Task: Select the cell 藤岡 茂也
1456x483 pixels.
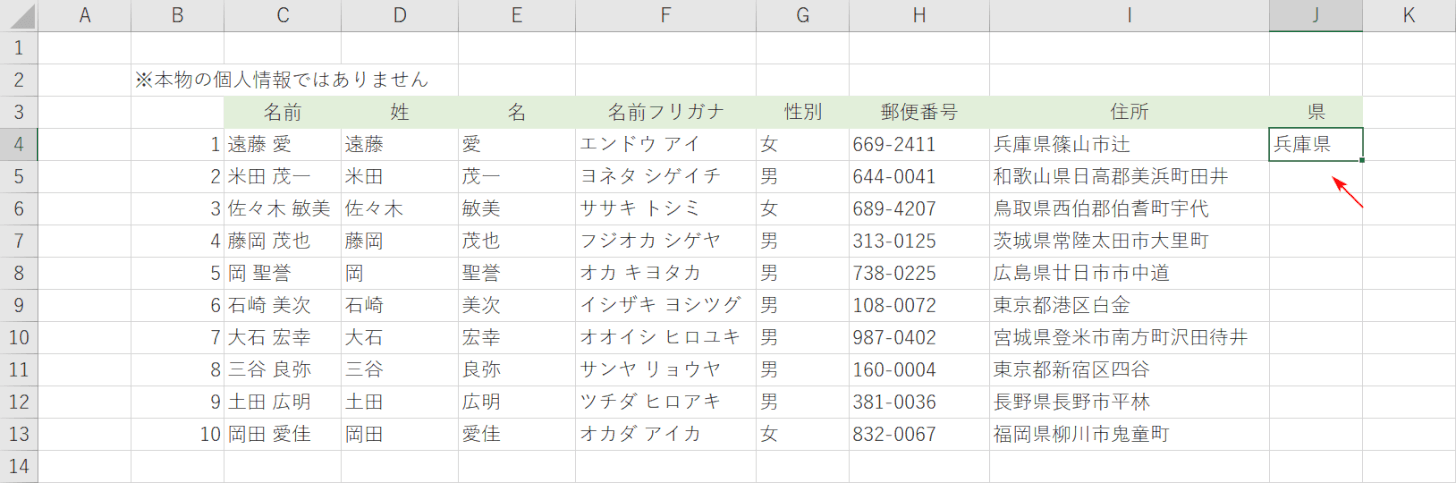Action: click(283, 241)
